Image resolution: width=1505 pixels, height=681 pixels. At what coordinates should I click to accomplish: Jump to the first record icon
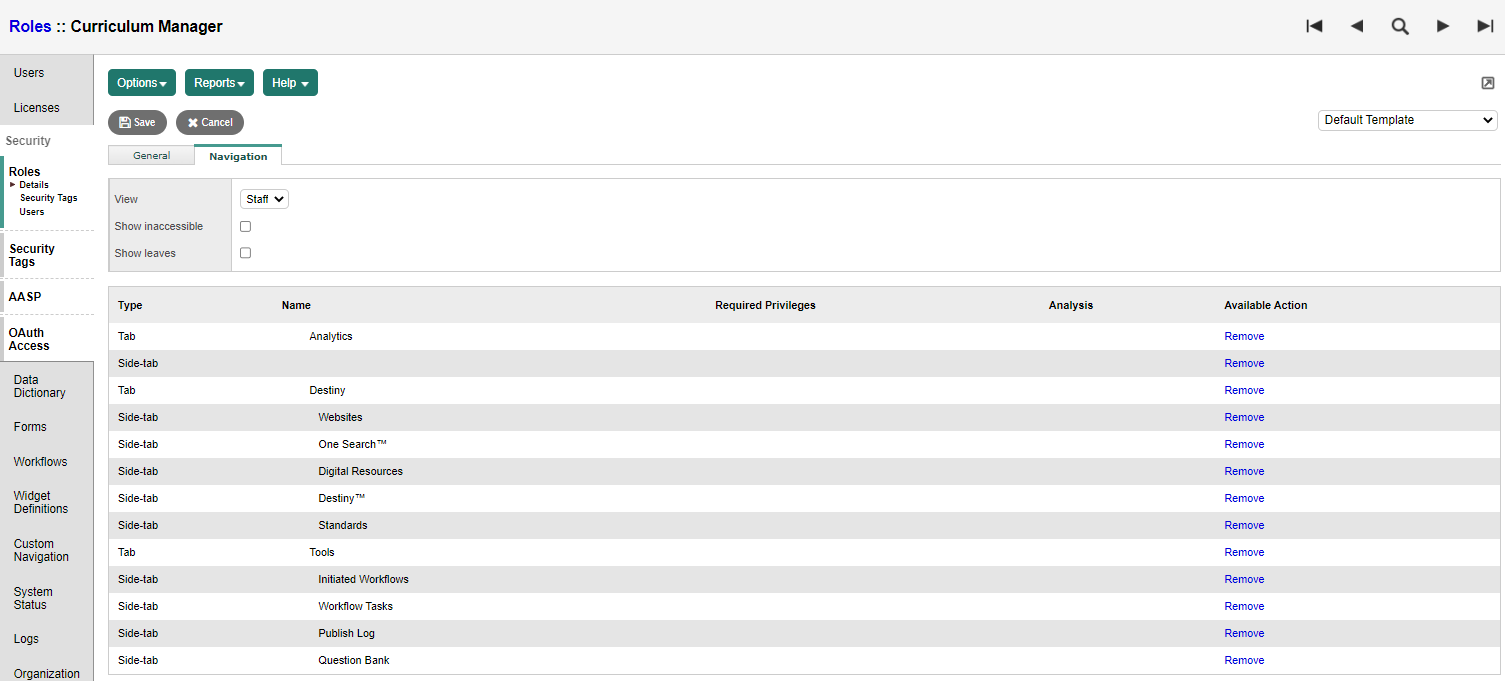pyautogui.click(x=1314, y=26)
